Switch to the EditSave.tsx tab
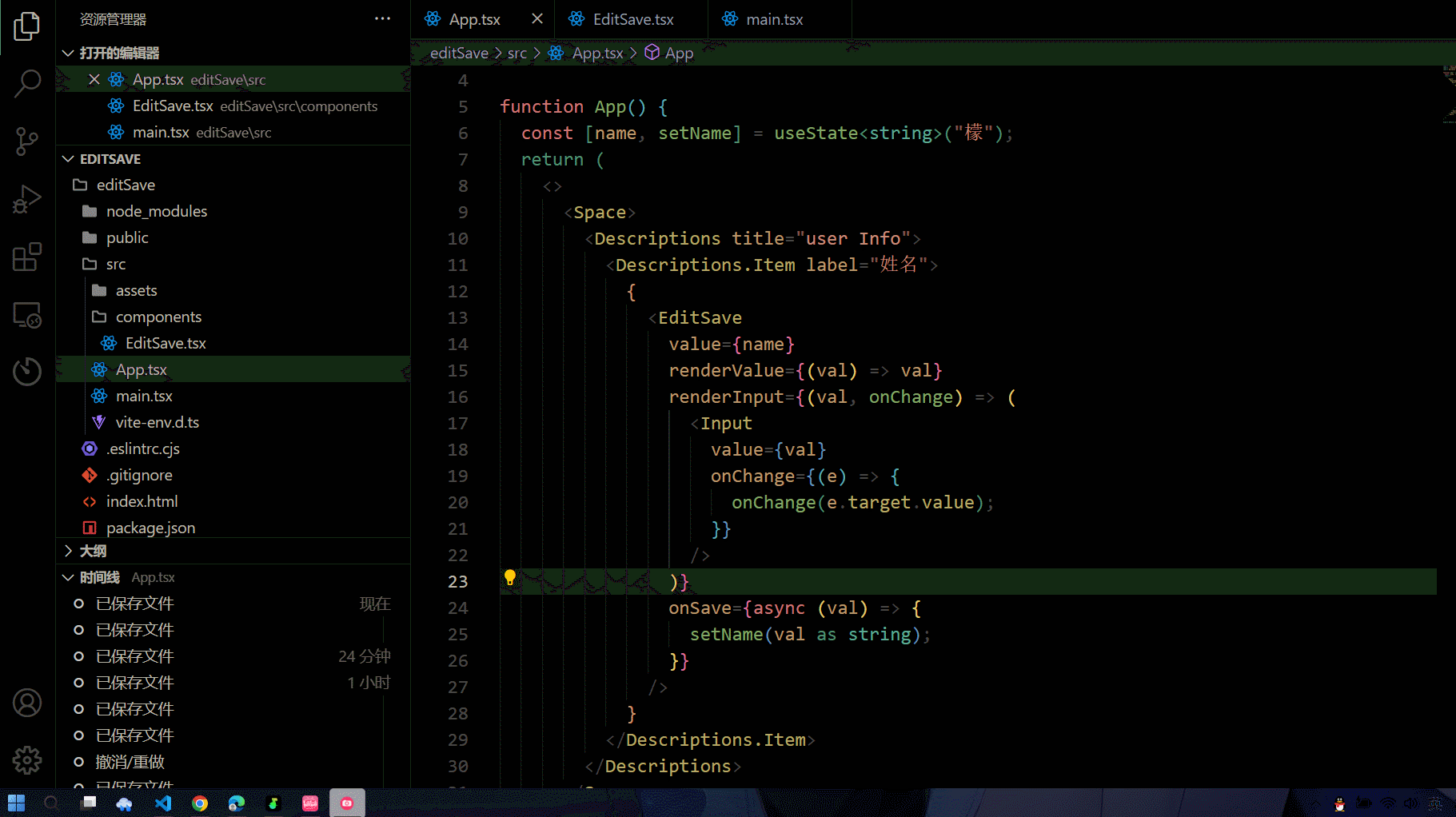This screenshot has height=817, width=1456. pyautogui.click(x=632, y=19)
